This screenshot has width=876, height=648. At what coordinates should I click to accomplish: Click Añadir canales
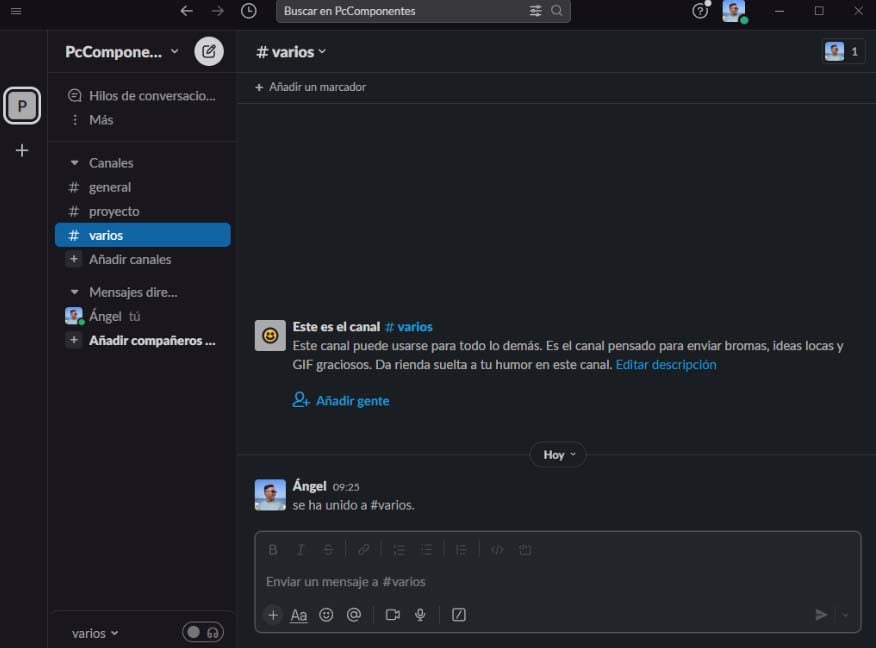click(x=142, y=259)
